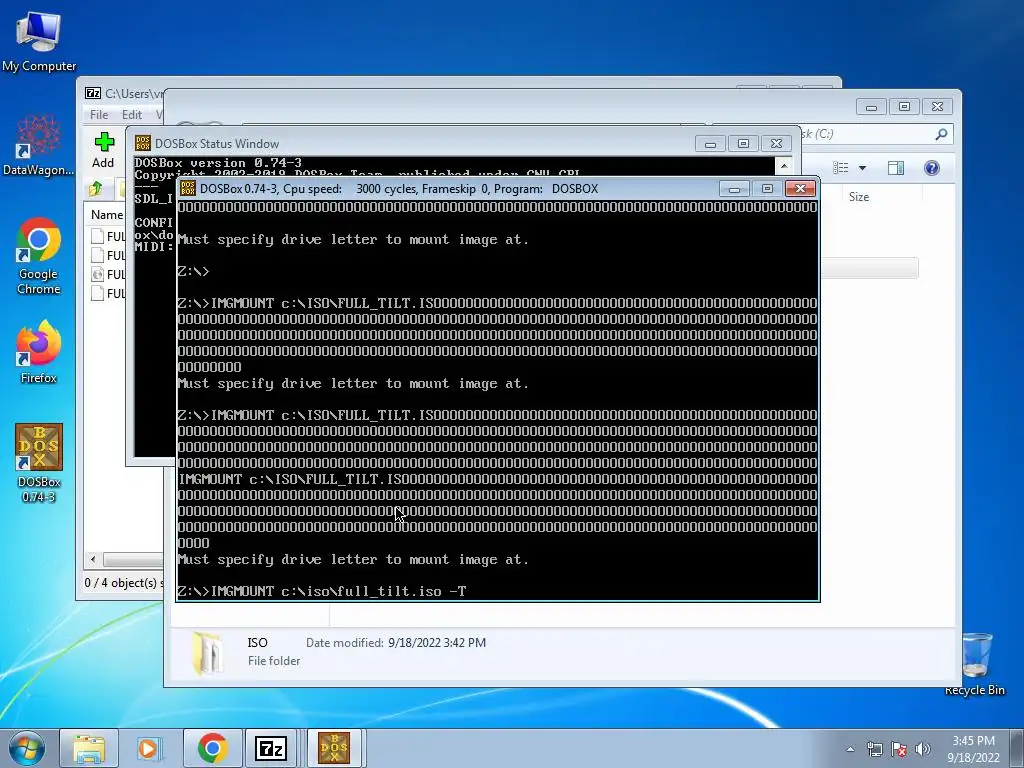This screenshot has height=768, width=1024.
Task: Minimize the Explorer window
Action: pos(871,106)
